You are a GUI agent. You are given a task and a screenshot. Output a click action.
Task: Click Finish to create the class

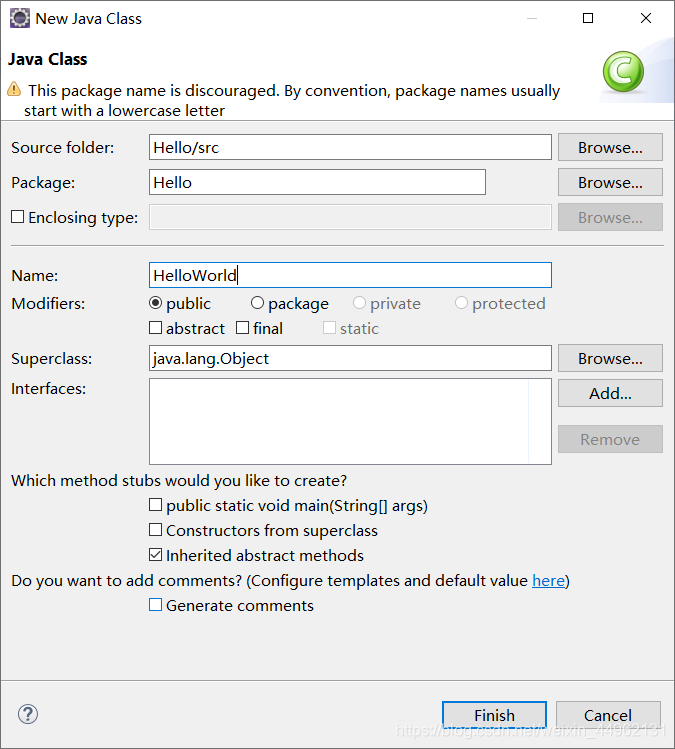(494, 715)
